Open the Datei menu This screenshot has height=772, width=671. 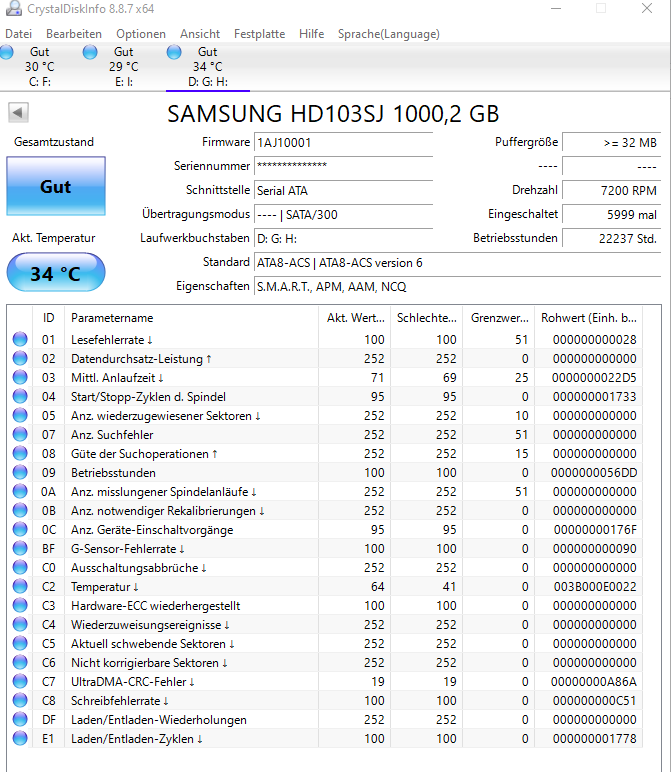click(x=19, y=34)
